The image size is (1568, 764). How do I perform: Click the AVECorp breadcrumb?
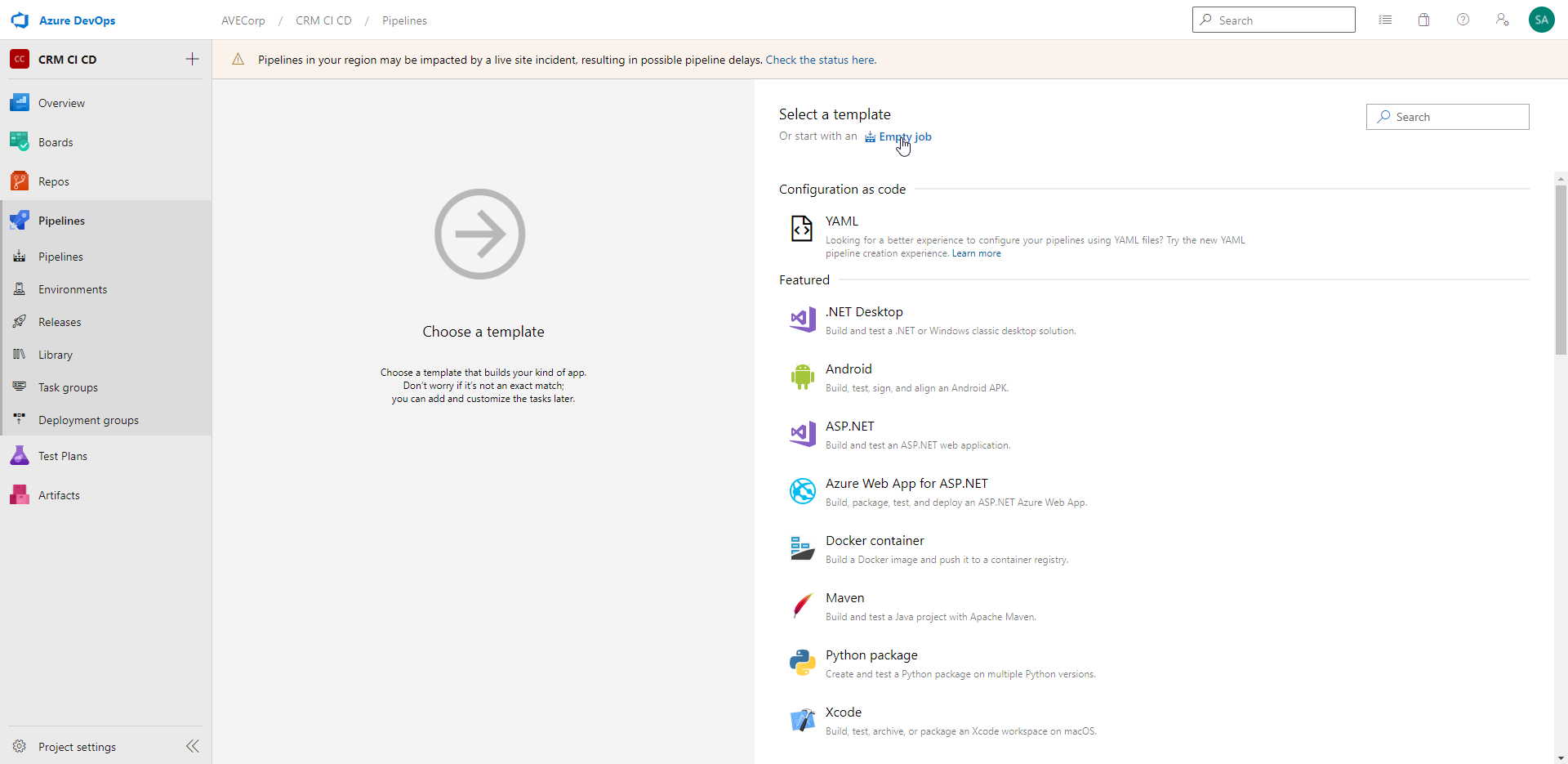click(243, 20)
